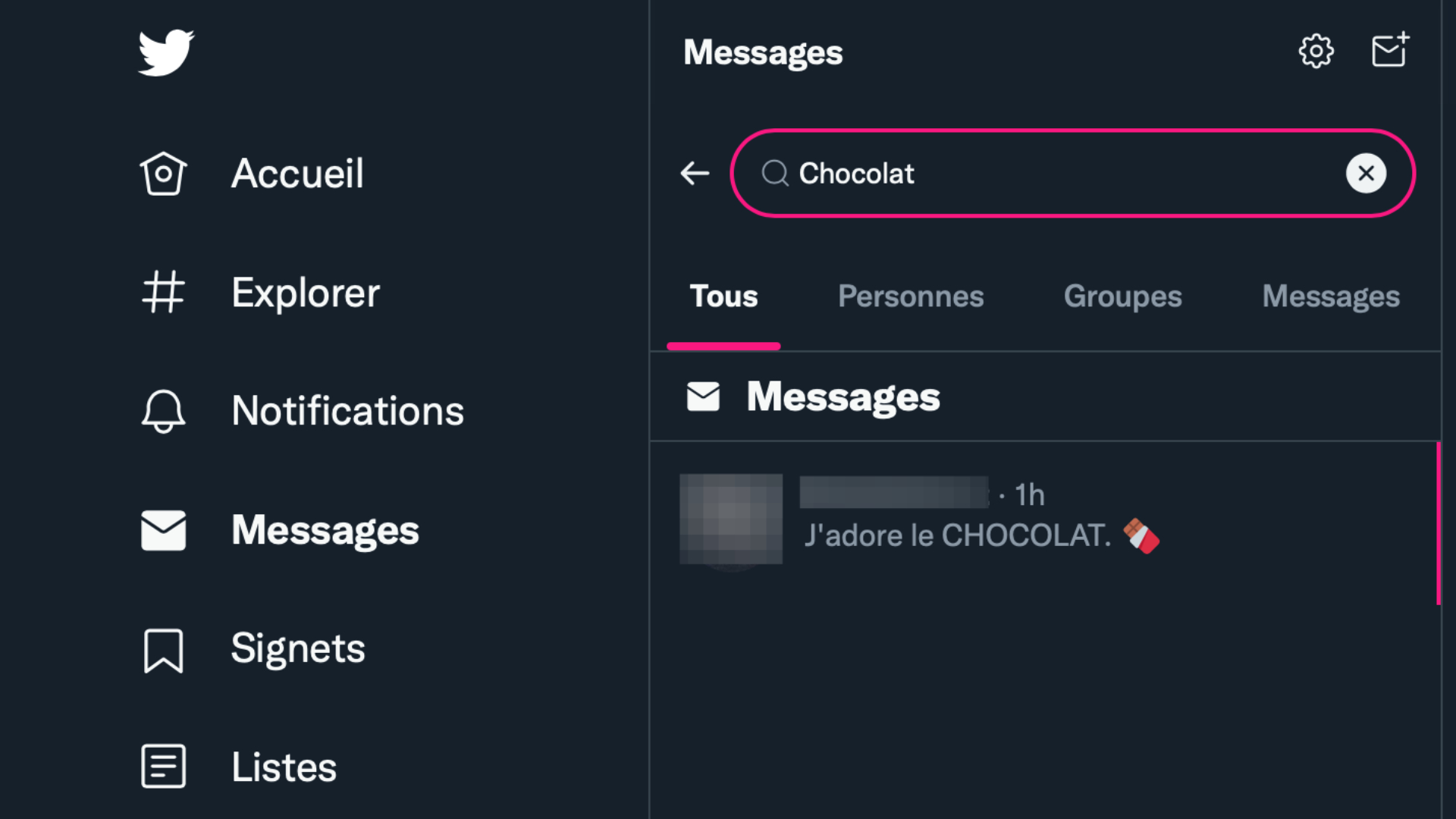Select the Tous tab
The width and height of the screenshot is (1456, 819).
723,297
